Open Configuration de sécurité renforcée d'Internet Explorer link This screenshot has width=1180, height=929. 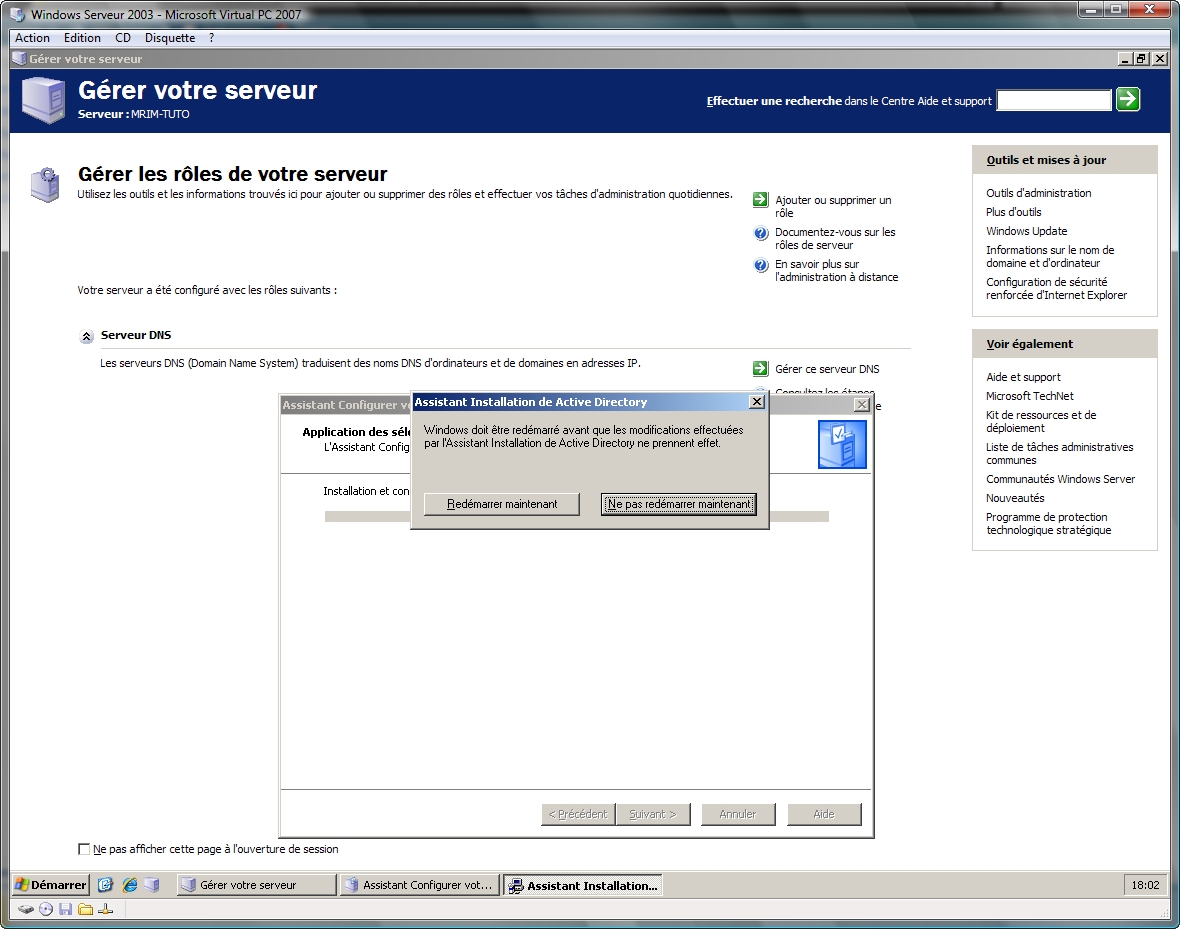[1057, 288]
